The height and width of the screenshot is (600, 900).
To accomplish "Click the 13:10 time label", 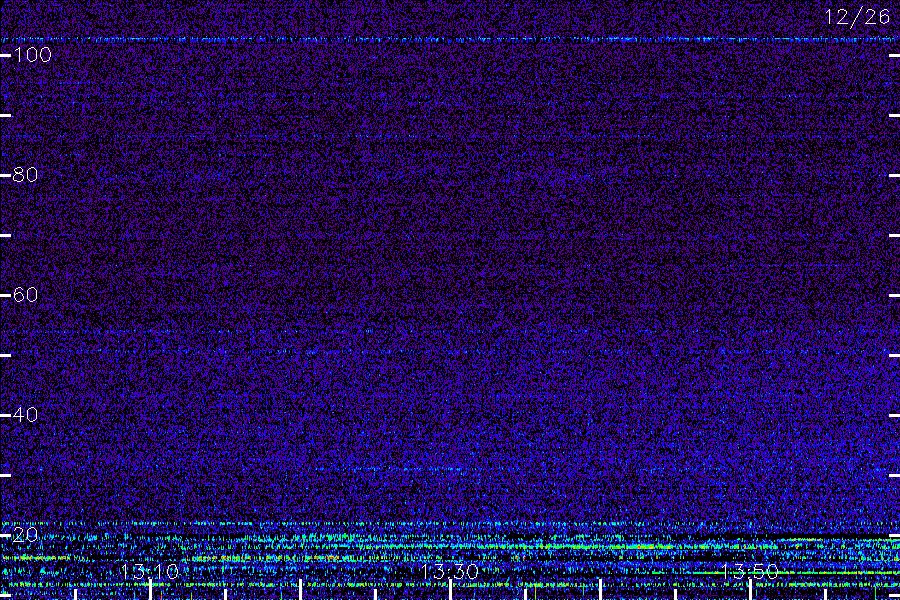I will tap(150, 571).
